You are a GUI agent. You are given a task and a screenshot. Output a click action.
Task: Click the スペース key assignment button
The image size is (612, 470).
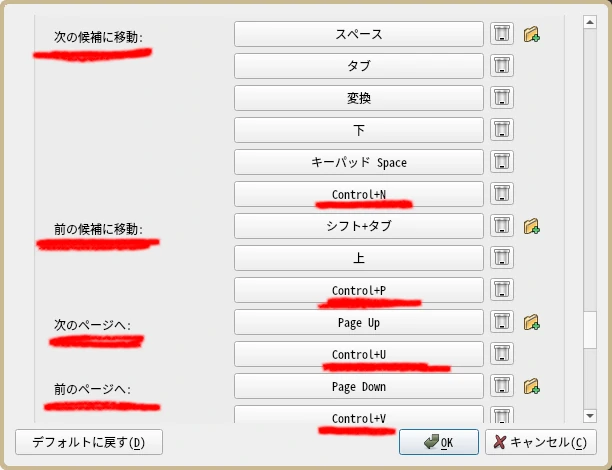(x=359, y=34)
